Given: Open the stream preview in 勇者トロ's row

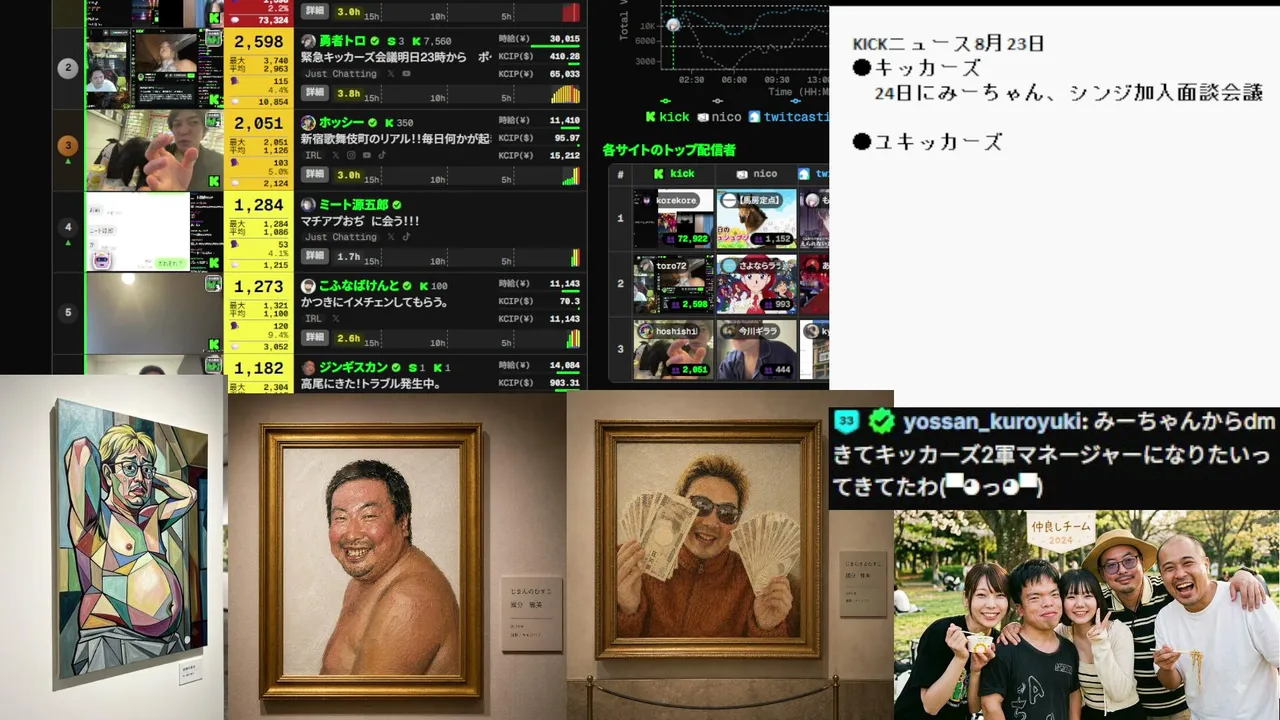Looking at the screenshot, I should [x=154, y=68].
